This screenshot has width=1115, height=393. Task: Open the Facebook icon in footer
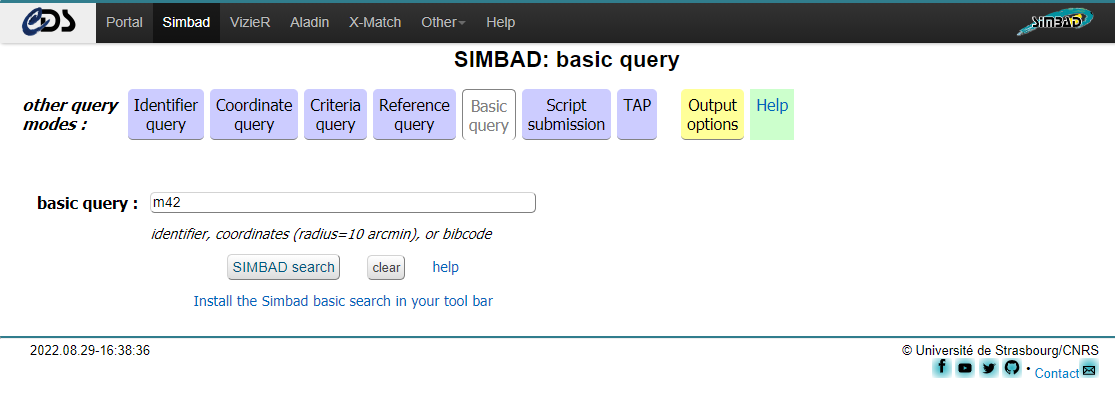941,367
